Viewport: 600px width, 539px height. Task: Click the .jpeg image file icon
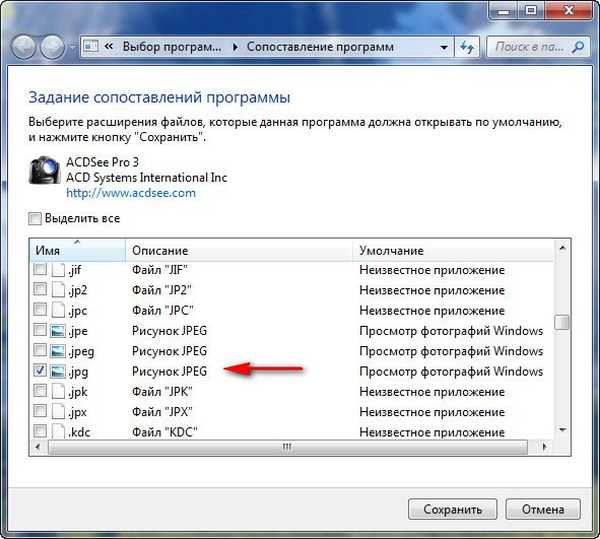click(x=58, y=351)
